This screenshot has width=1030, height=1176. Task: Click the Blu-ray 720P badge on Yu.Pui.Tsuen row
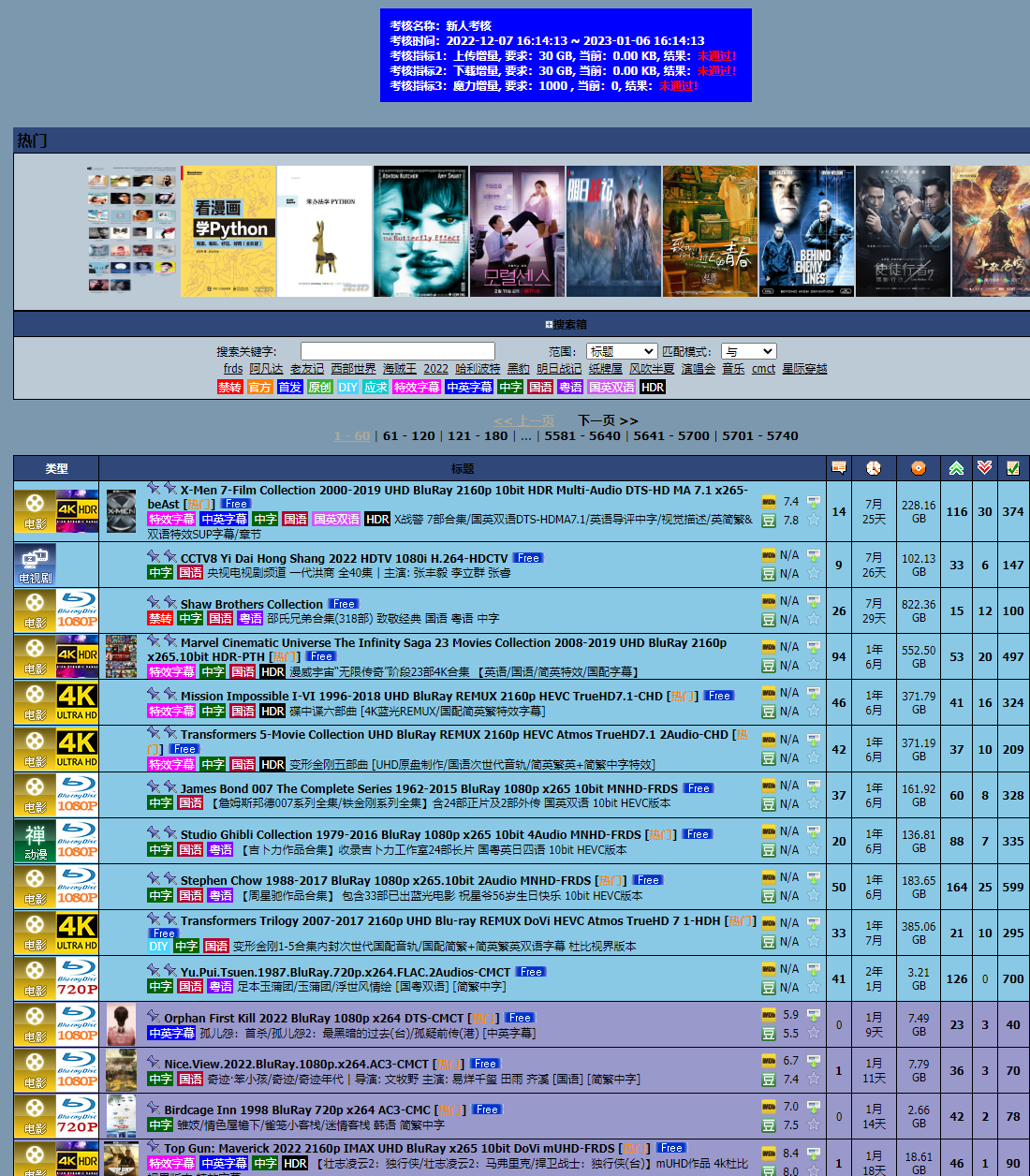[x=78, y=978]
